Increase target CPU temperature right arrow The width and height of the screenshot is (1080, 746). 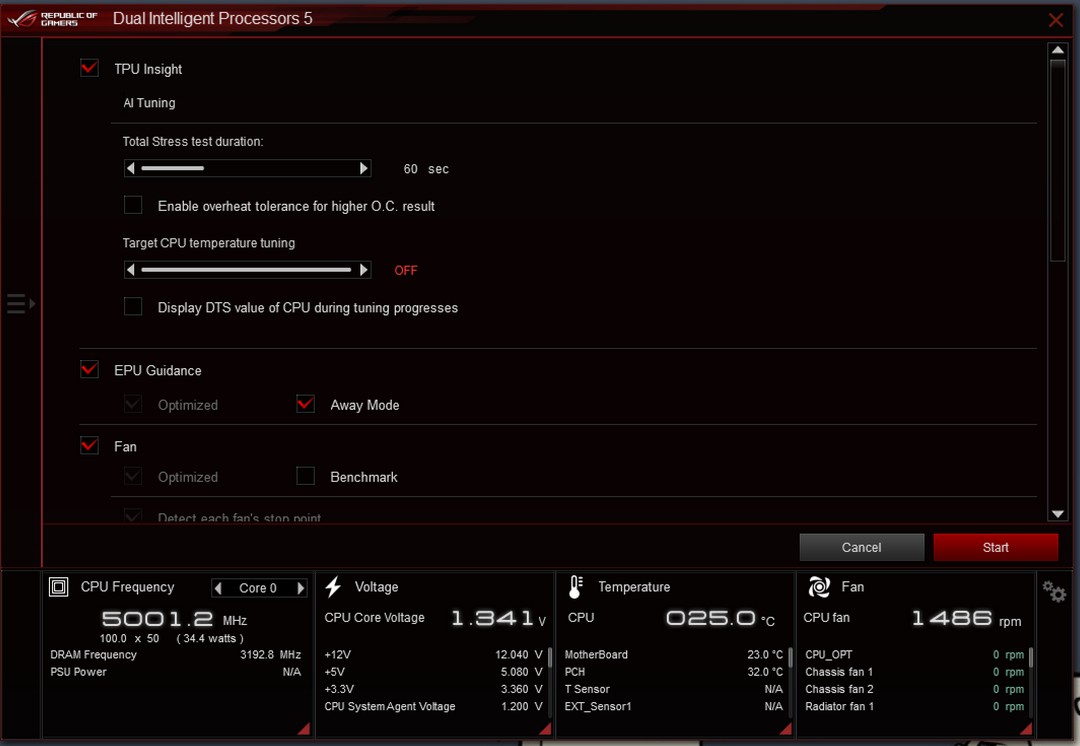pyautogui.click(x=364, y=269)
